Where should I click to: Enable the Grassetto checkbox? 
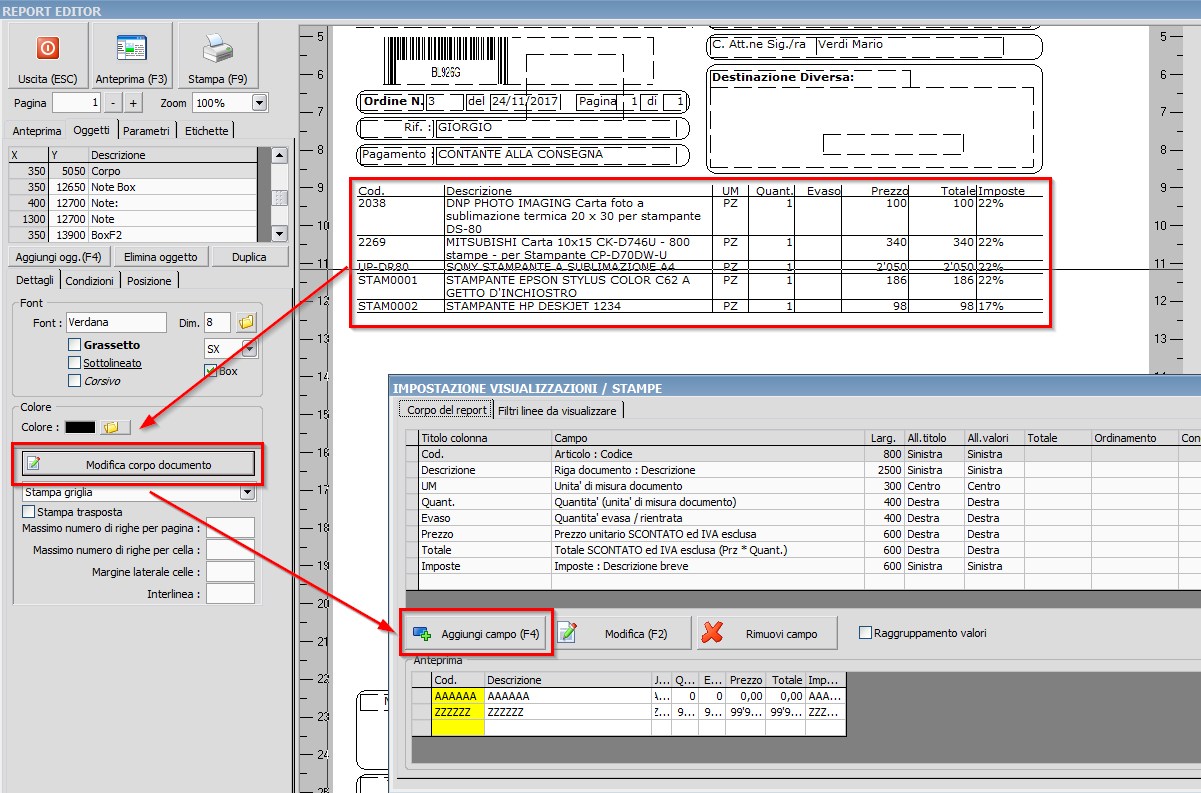click(x=74, y=345)
